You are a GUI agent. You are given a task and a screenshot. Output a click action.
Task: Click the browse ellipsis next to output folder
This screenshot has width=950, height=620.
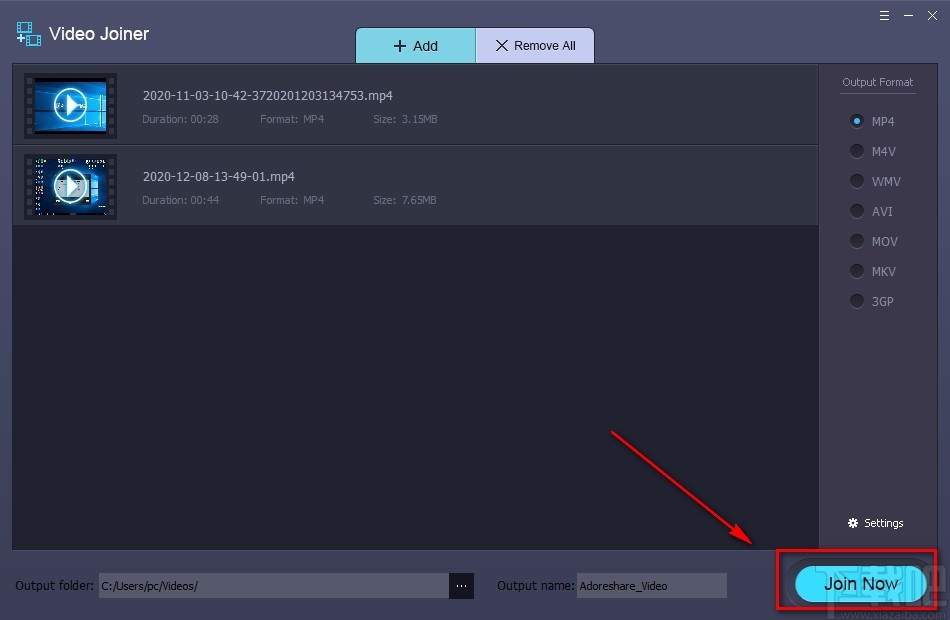coord(461,586)
